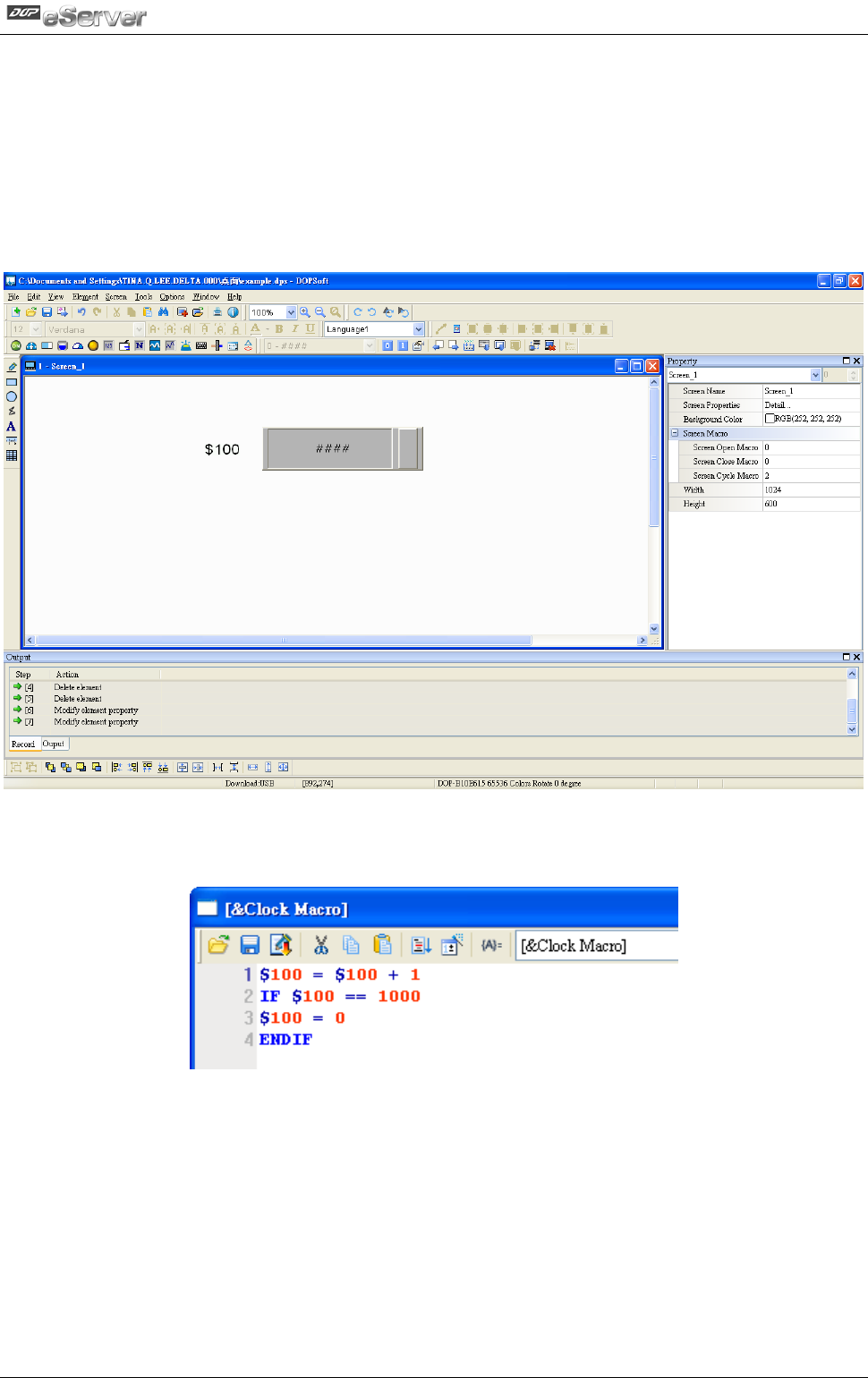Select the orange circle indicator element icon

tap(93, 345)
